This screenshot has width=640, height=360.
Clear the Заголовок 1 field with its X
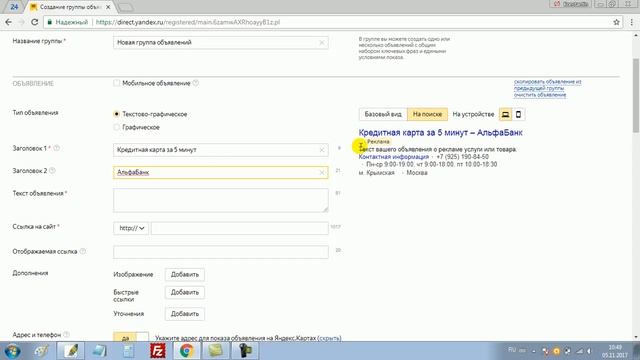pyautogui.click(x=322, y=150)
